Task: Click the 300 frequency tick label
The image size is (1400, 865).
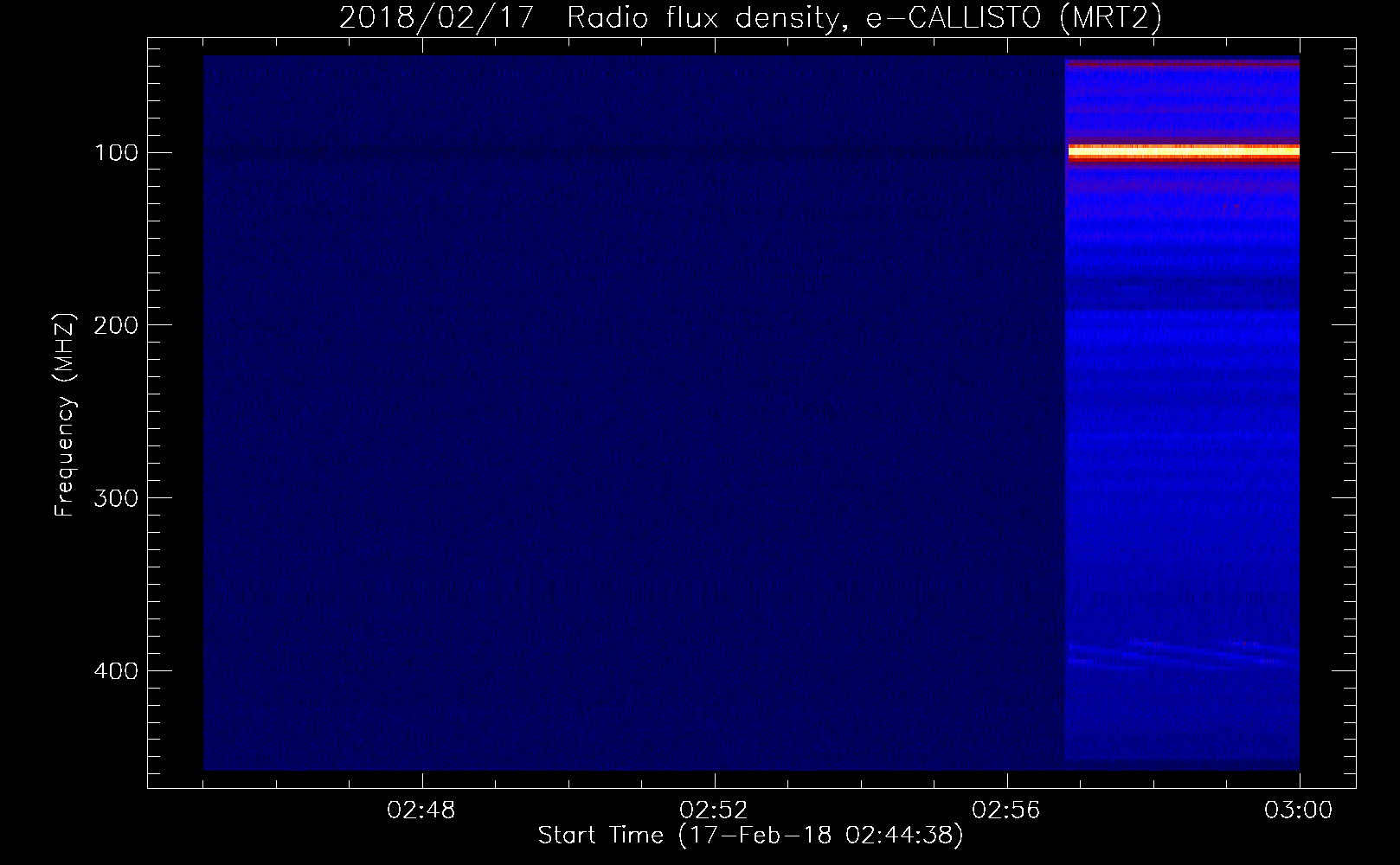Action: click(x=116, y=498)
